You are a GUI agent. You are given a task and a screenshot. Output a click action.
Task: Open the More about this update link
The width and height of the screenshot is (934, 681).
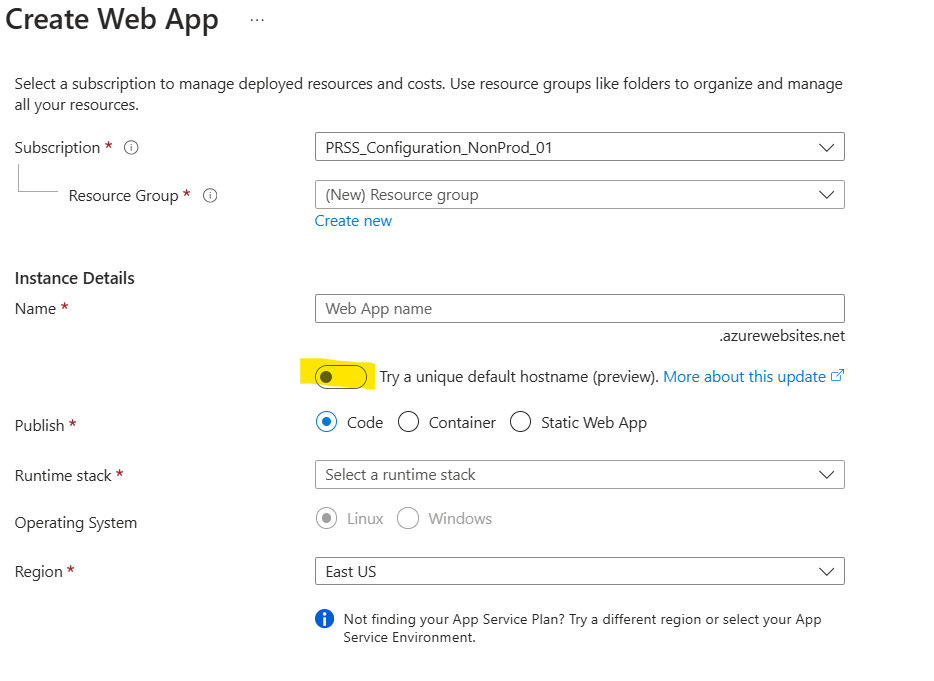point(745,377)
